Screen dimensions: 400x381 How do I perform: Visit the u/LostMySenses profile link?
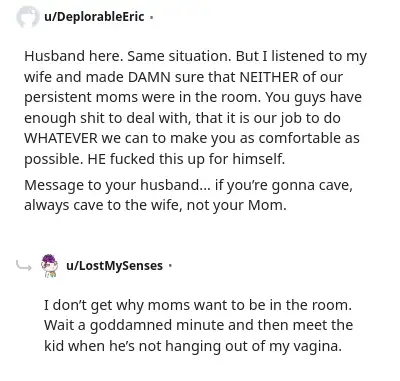click(114, 266)
